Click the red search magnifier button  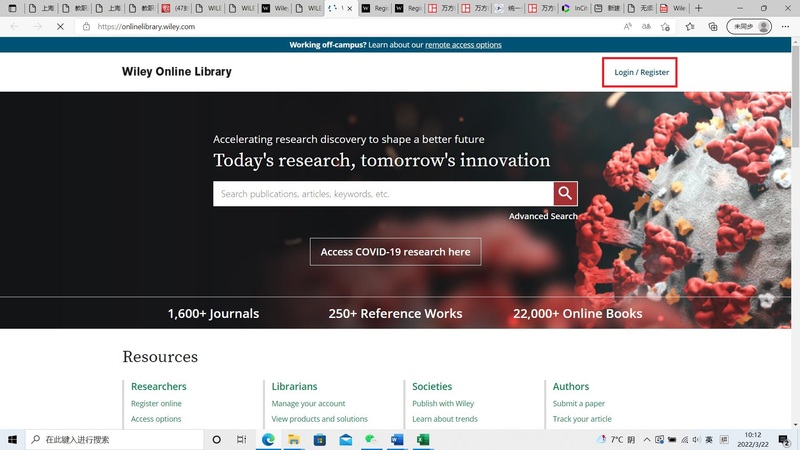565,193
